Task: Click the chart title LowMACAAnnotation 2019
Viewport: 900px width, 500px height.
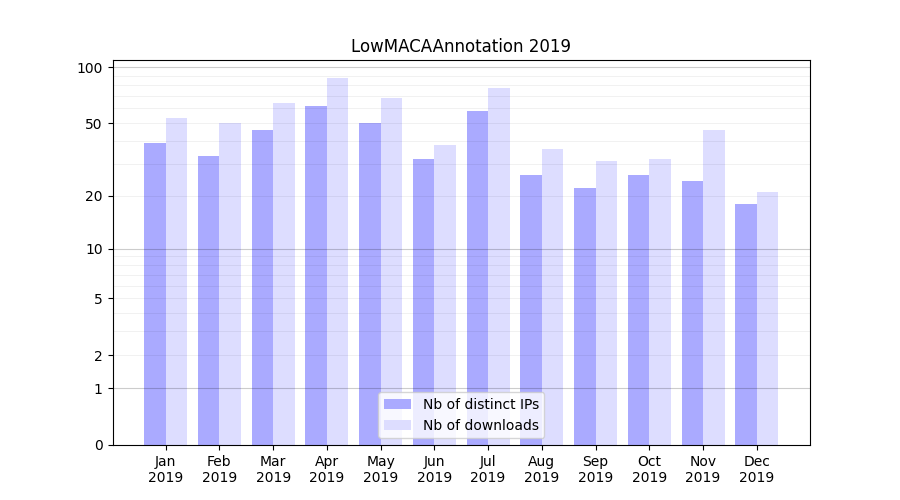Action: pos(460,46)
